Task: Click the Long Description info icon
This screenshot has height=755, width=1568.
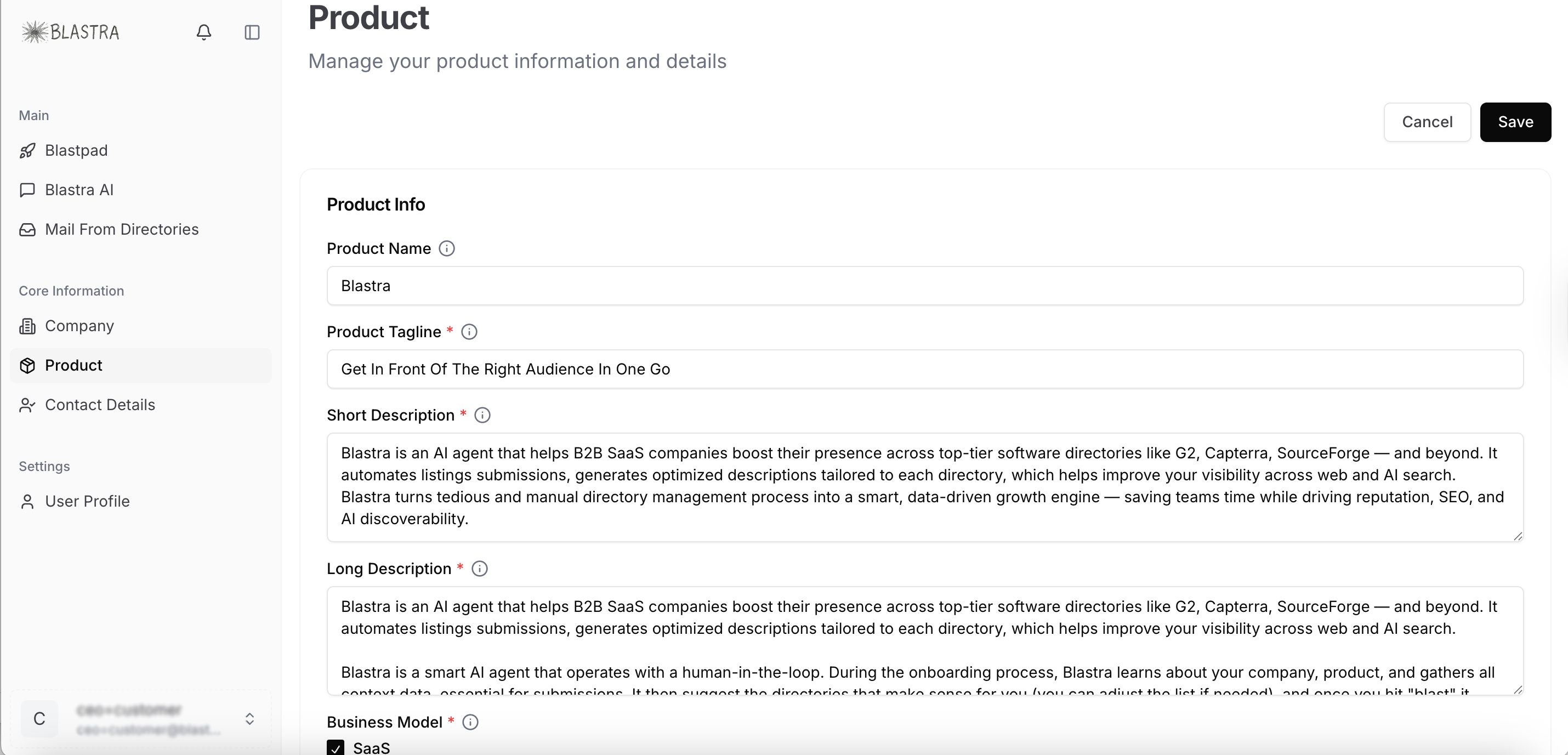Action: 479,569
